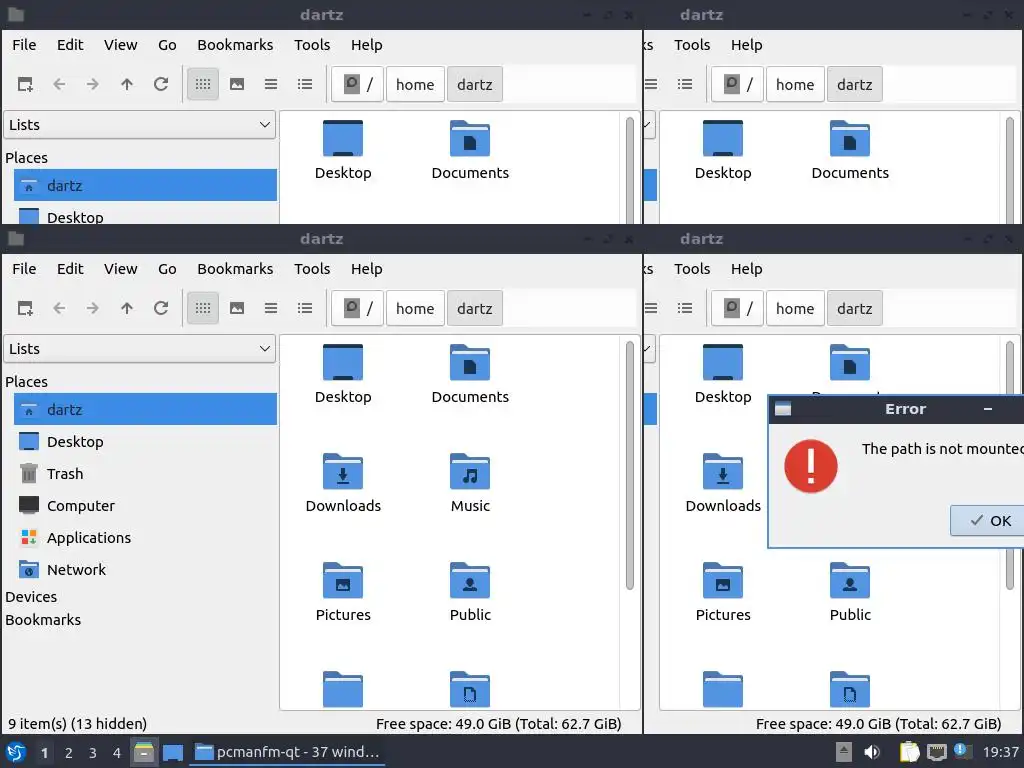Open new tab in upper-left dartz window

pyautogui.click(x=25, y=84)
